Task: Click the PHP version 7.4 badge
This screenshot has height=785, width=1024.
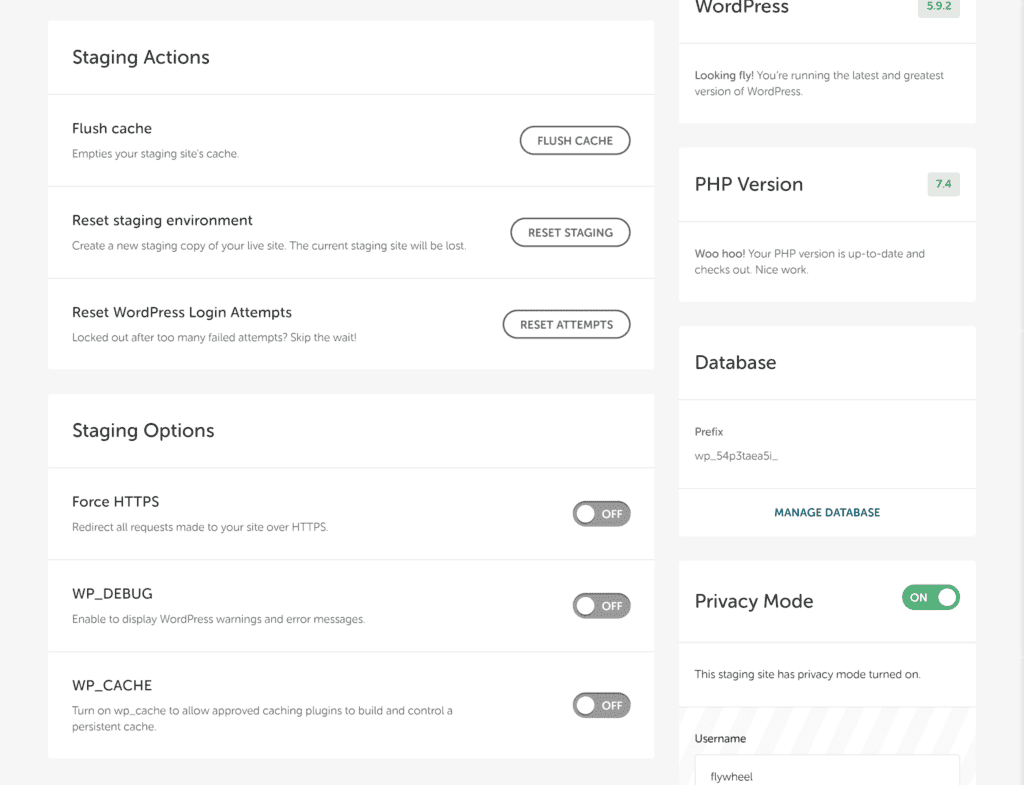Action: pos(944,184)
